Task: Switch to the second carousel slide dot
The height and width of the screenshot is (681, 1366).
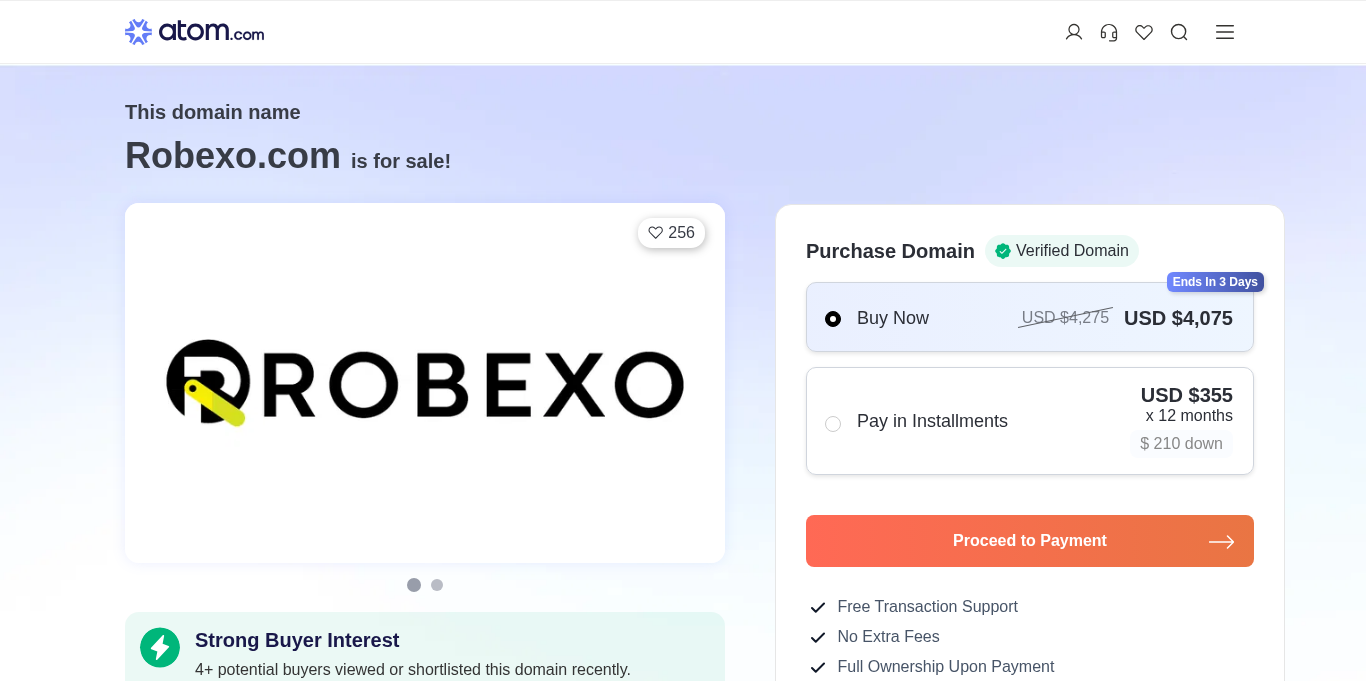Action: click(x=437, y=585)
